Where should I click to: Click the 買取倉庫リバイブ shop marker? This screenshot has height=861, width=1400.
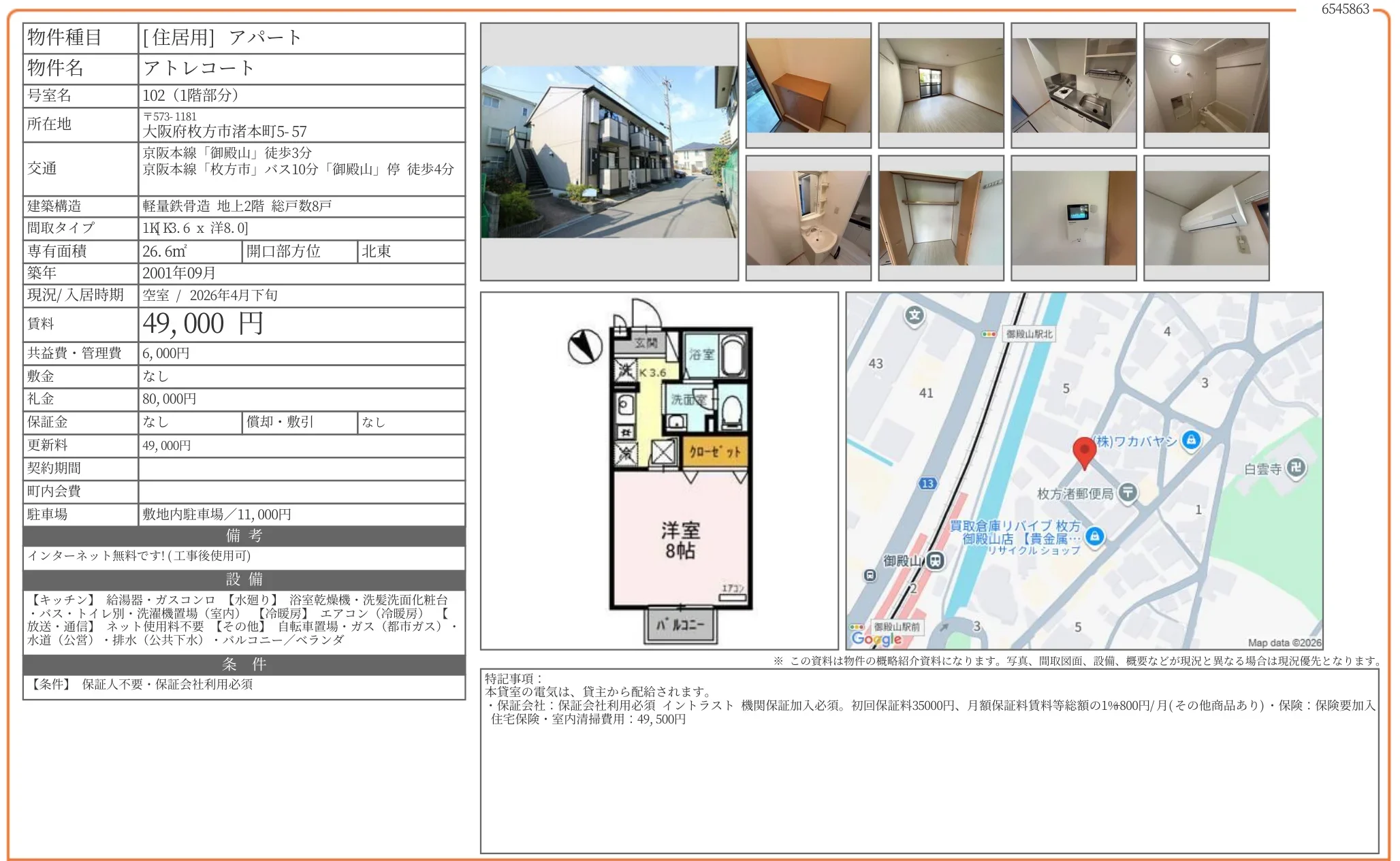coord(1094,536)
